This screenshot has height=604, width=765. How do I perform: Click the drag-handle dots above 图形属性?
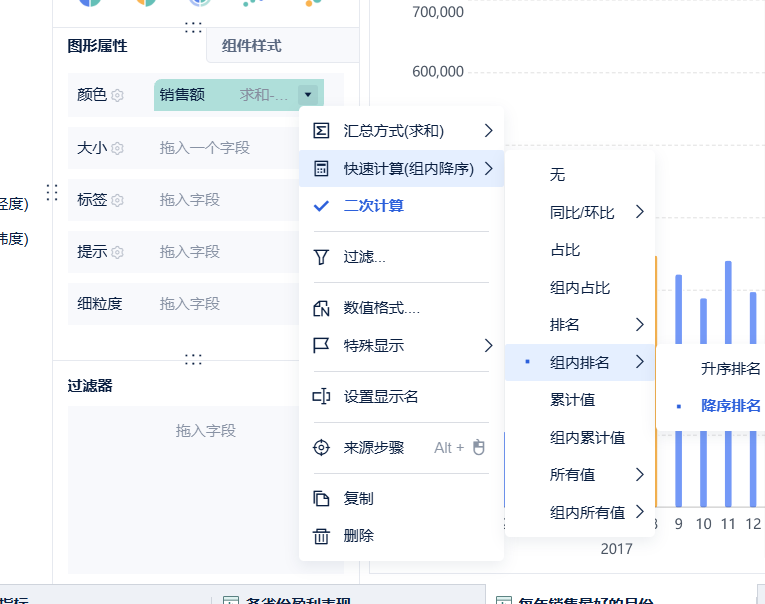point(193,27)
